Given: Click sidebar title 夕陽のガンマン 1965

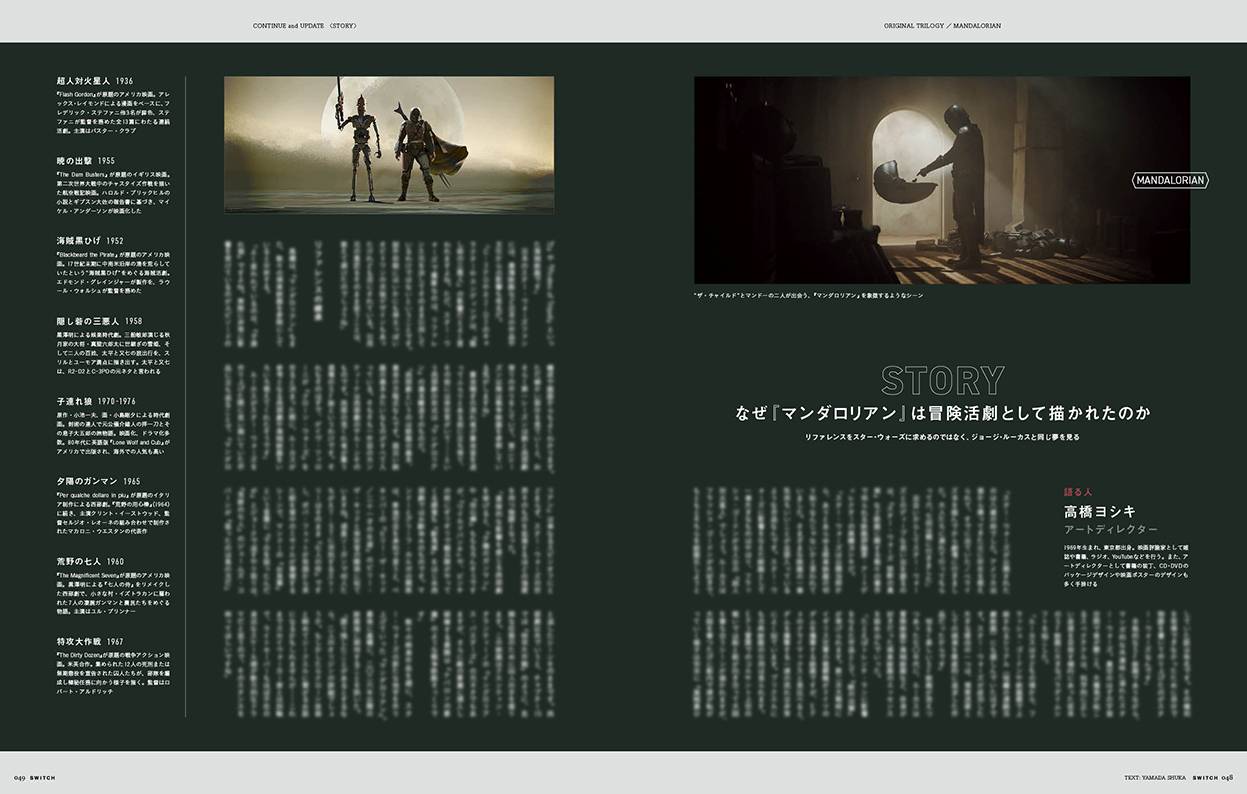Looking at the screenshot, I should tap(99, 481).
